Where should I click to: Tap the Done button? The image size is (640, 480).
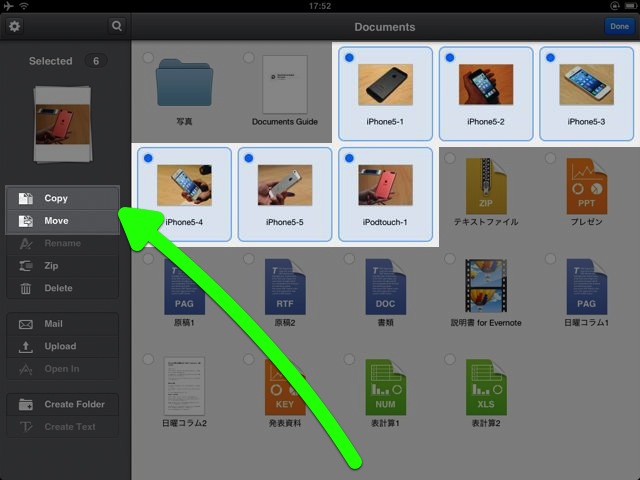[x=619, y=27]
